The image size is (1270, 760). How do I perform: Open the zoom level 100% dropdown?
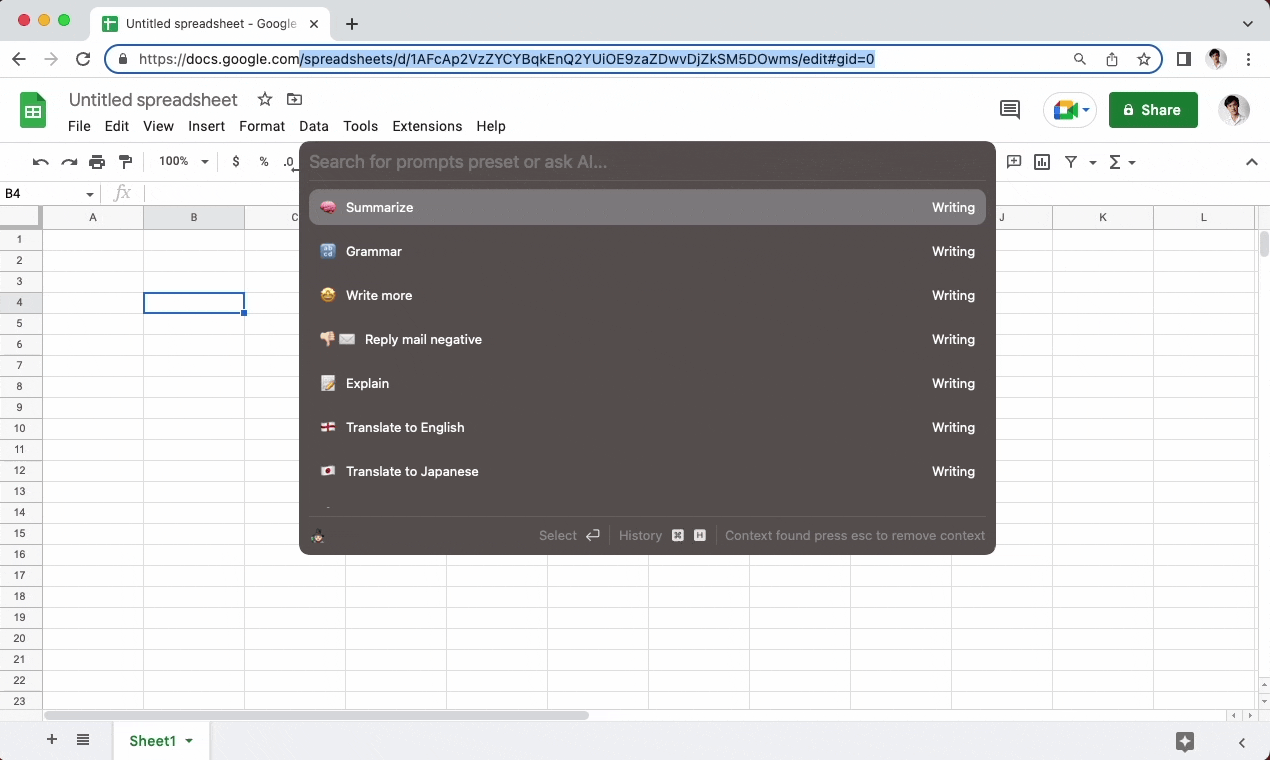pyautogui.click(x=183, y=162)
